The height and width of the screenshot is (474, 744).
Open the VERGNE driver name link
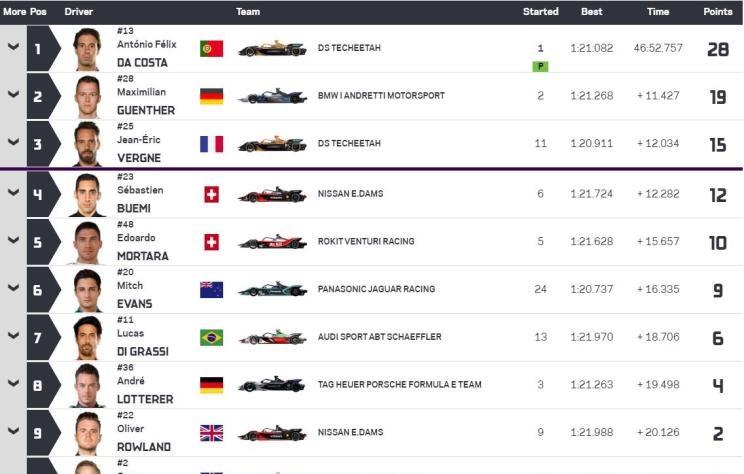139,158
